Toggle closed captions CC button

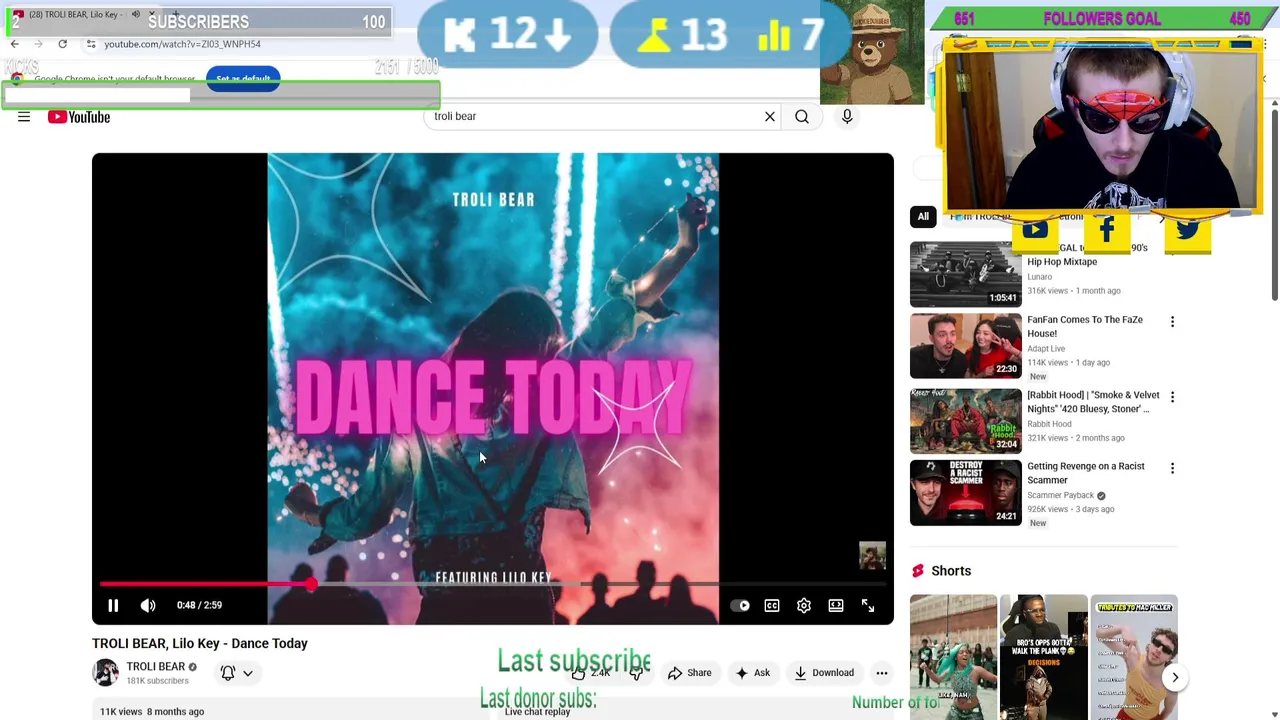[x=772, y=606]
